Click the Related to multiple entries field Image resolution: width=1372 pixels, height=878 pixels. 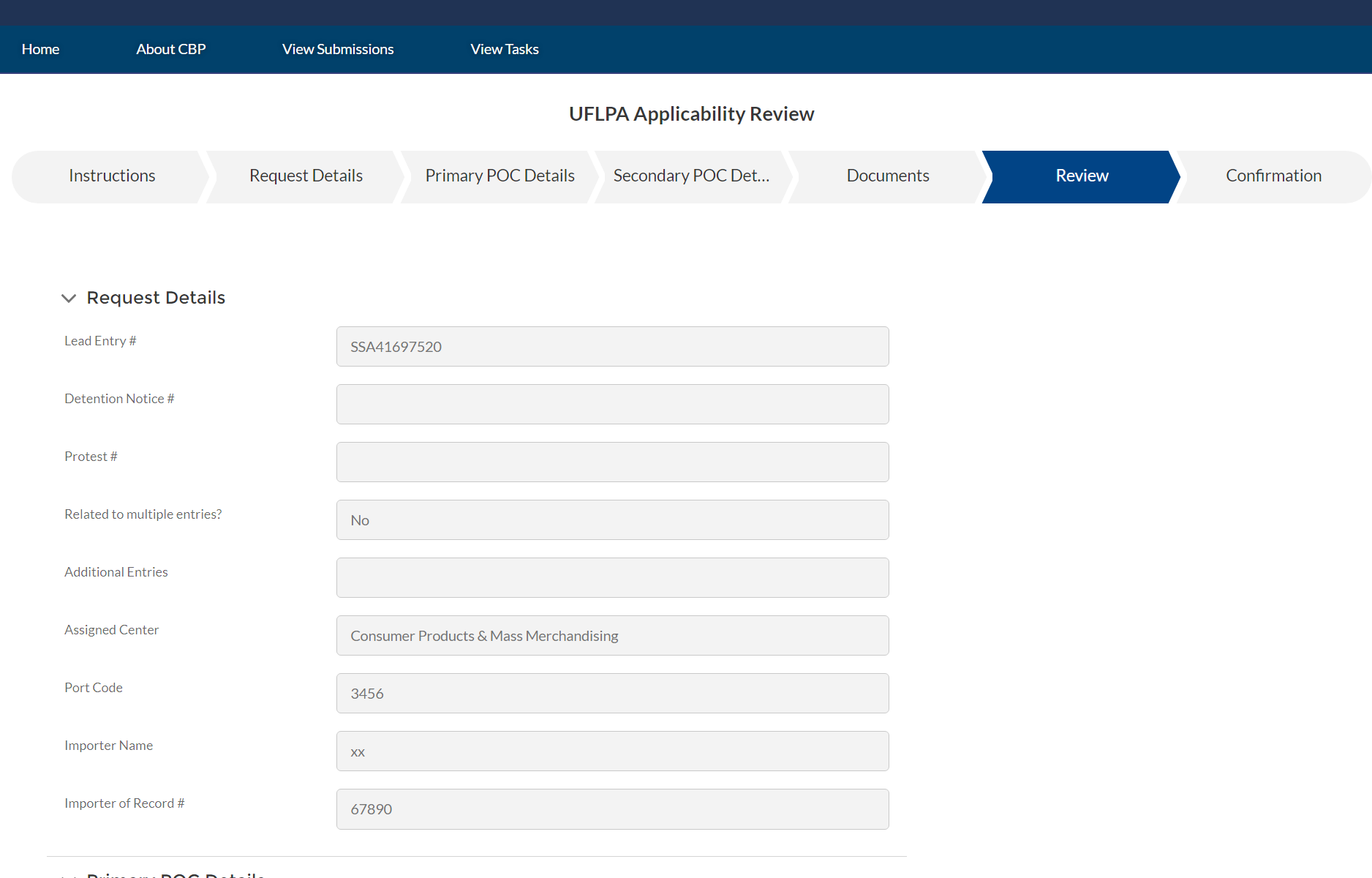612,520
